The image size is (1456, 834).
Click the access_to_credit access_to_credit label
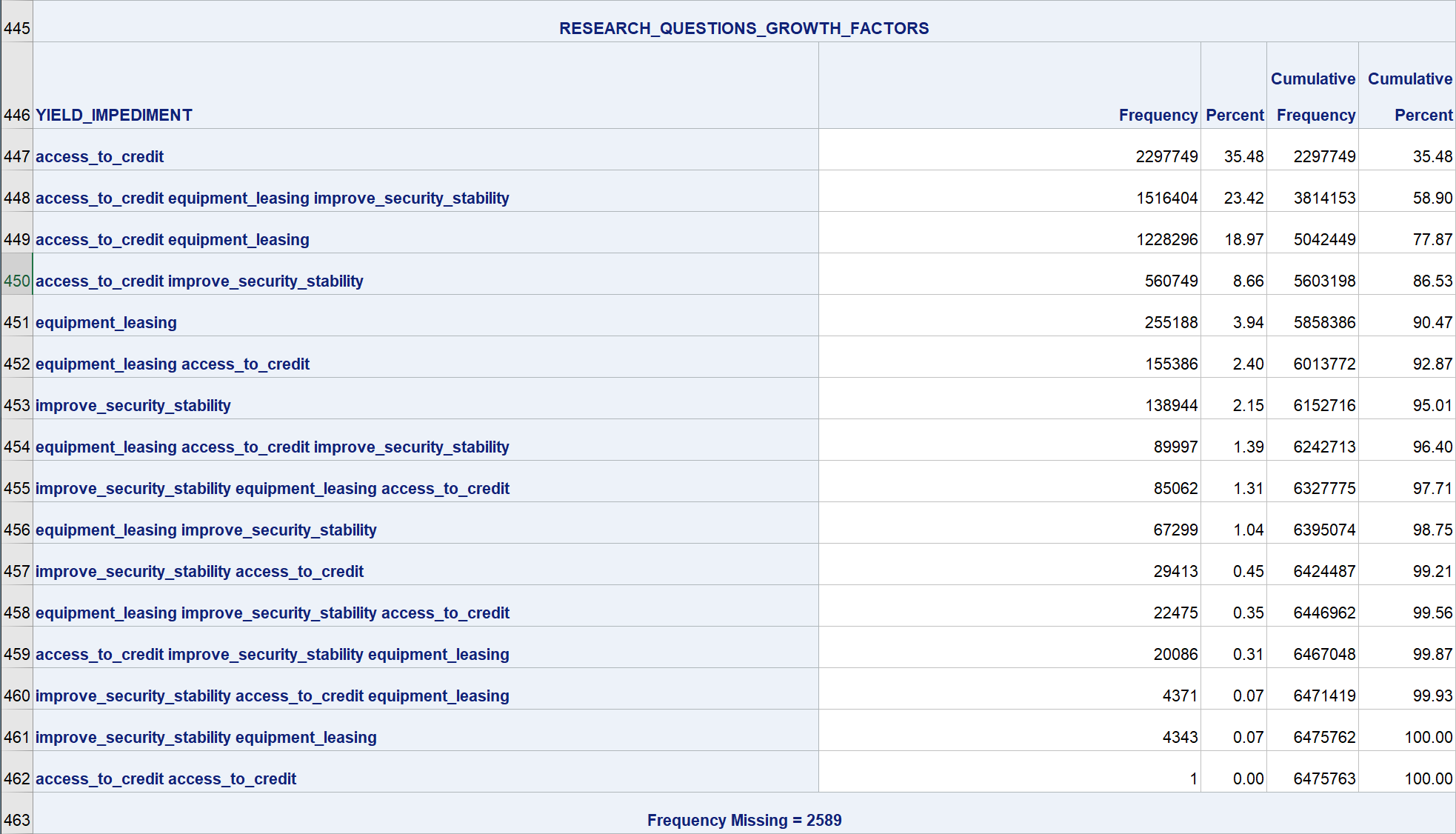(166, 778)
